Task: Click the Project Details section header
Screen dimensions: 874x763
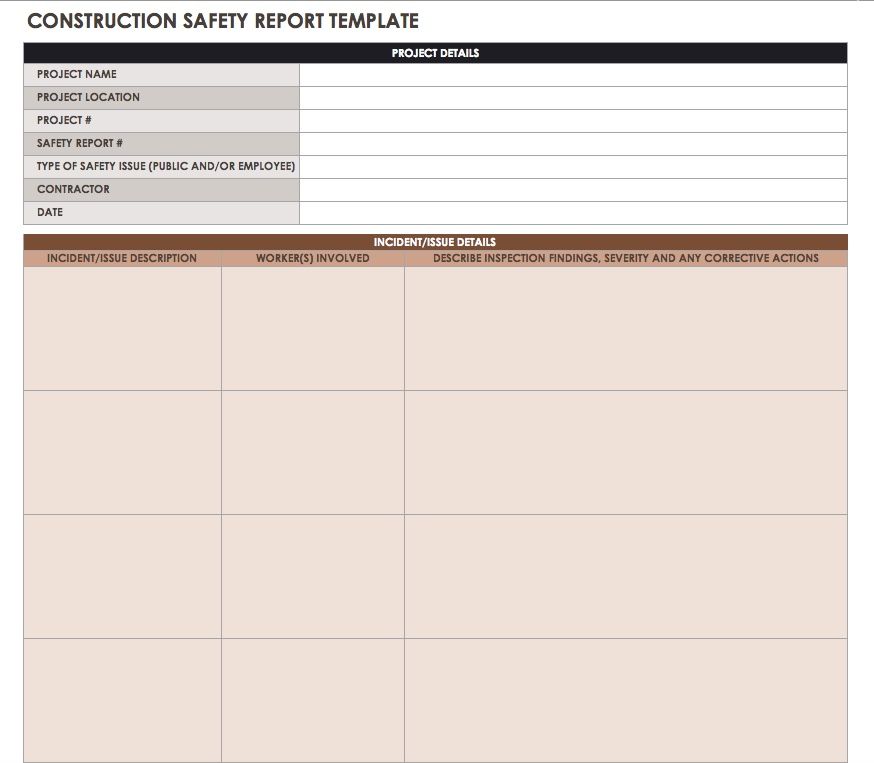Action: 435,53
